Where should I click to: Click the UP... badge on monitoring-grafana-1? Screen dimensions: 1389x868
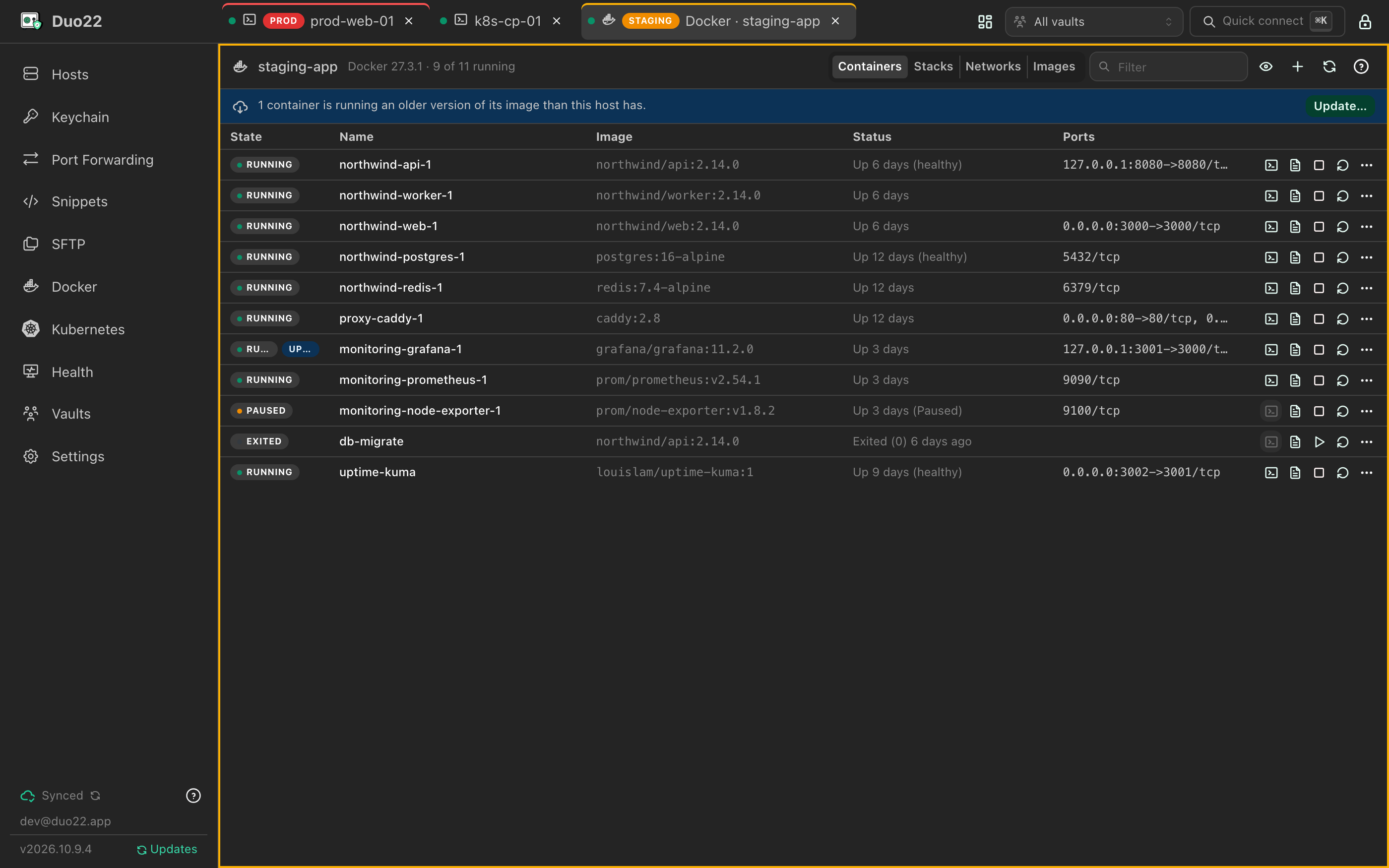click(300, 349)
